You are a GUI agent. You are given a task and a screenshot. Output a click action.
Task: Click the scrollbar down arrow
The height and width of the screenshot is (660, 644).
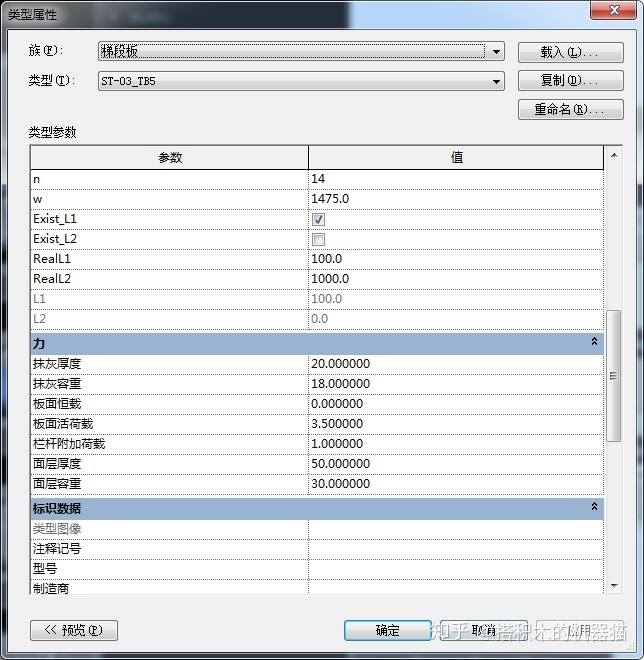pyautogui.click(x=614, y=585)
